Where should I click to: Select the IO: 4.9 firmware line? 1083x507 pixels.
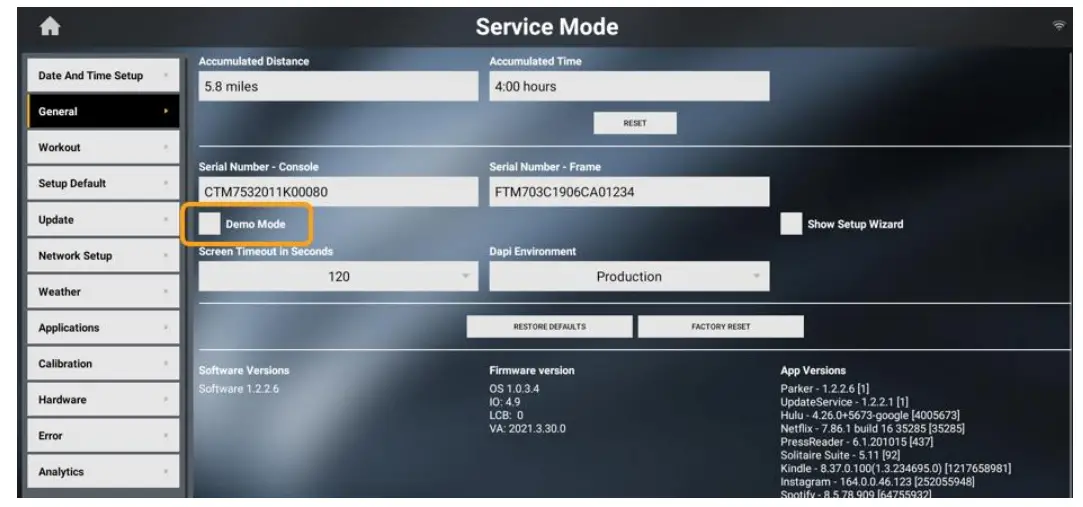pos(505,402)
